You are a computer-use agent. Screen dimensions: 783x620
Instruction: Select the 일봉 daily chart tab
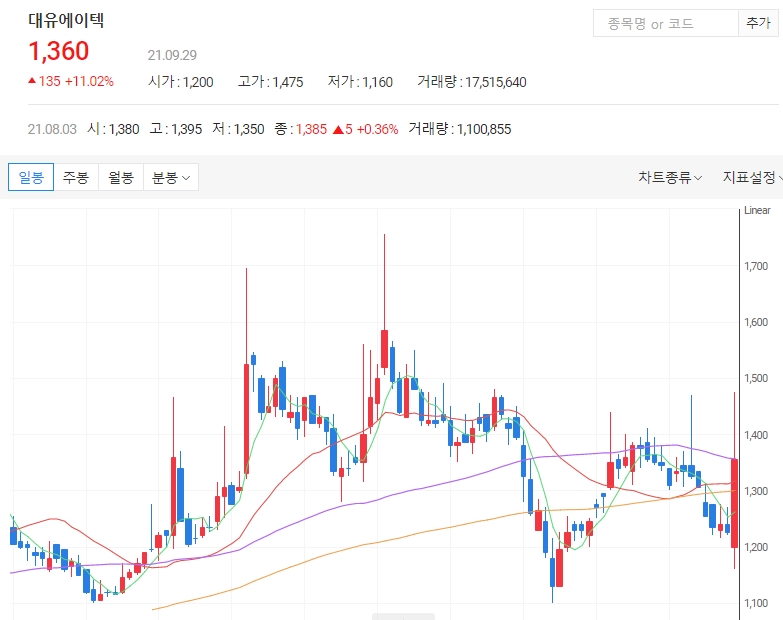pos(31,177)
